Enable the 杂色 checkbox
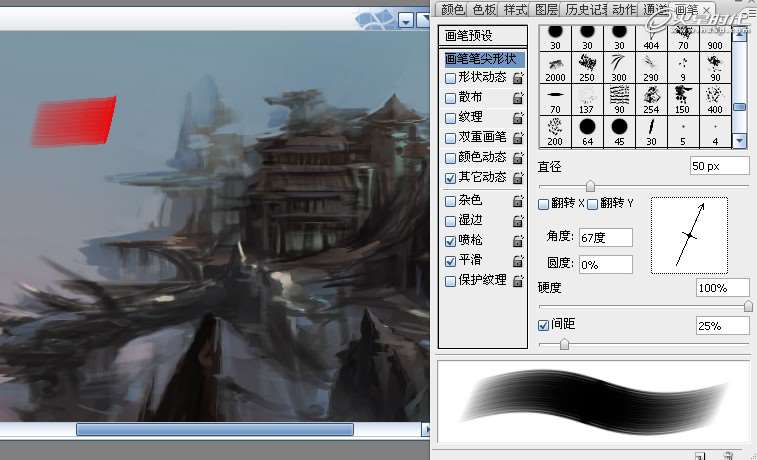Image resolution: width=757 pixels, height=460 pixels. pyautogui.click(x=450, y=201)
